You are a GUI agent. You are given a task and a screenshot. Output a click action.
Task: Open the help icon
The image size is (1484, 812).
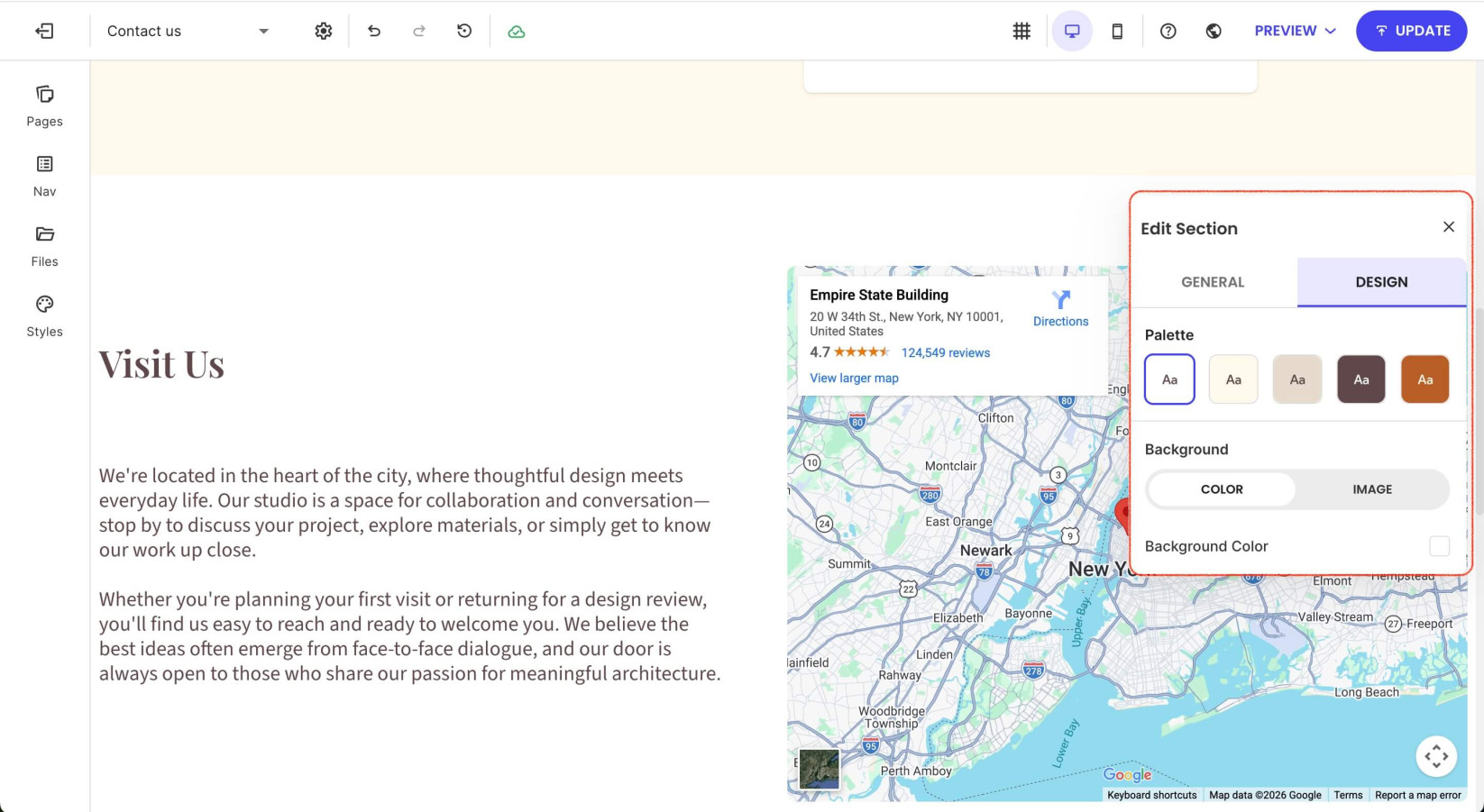tap(1168, 31)
